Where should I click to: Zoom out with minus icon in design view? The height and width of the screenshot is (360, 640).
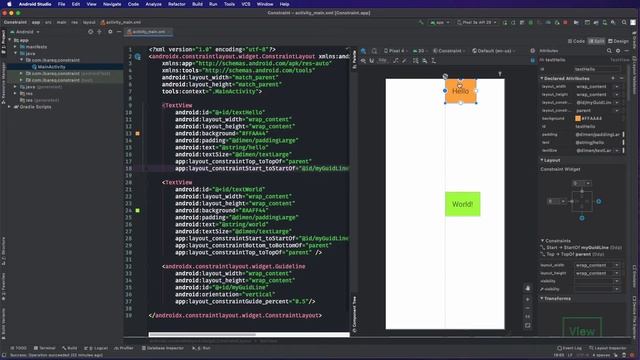click(528, 308)
